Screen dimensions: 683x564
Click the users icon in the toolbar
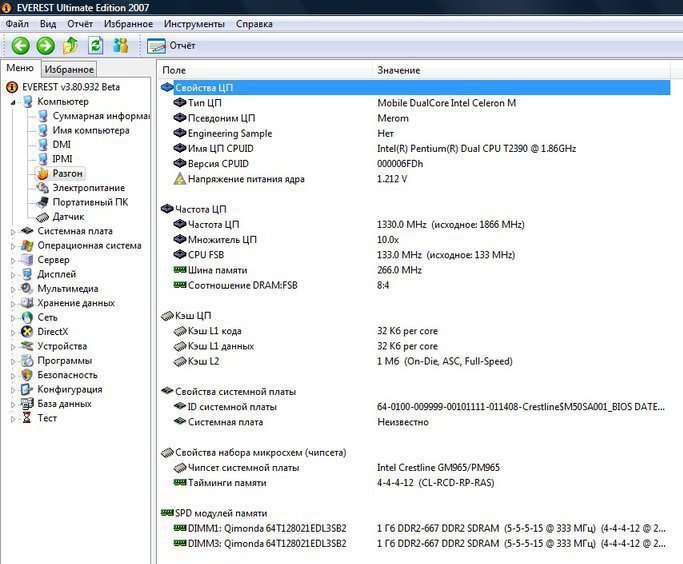(121, 45)
